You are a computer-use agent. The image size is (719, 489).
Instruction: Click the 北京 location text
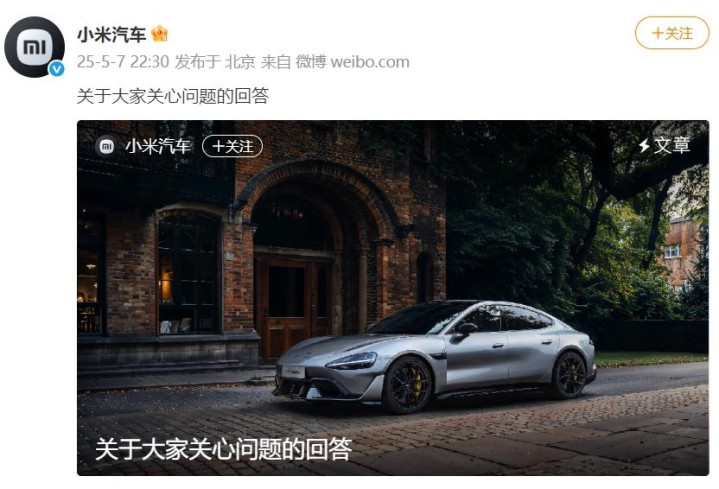pos(240,61)
